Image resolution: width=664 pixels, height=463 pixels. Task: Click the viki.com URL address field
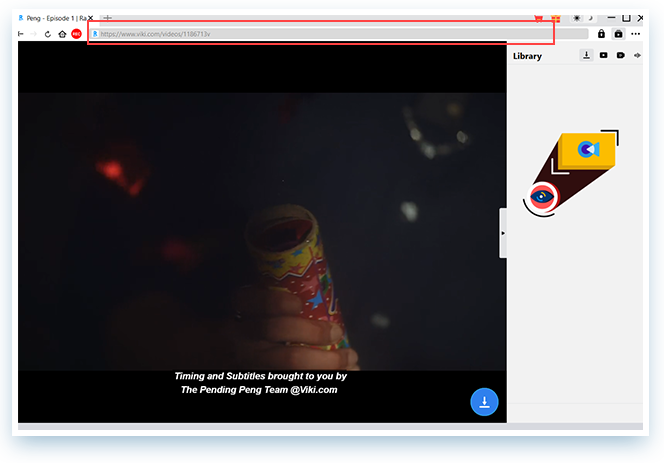pos(340,34)
